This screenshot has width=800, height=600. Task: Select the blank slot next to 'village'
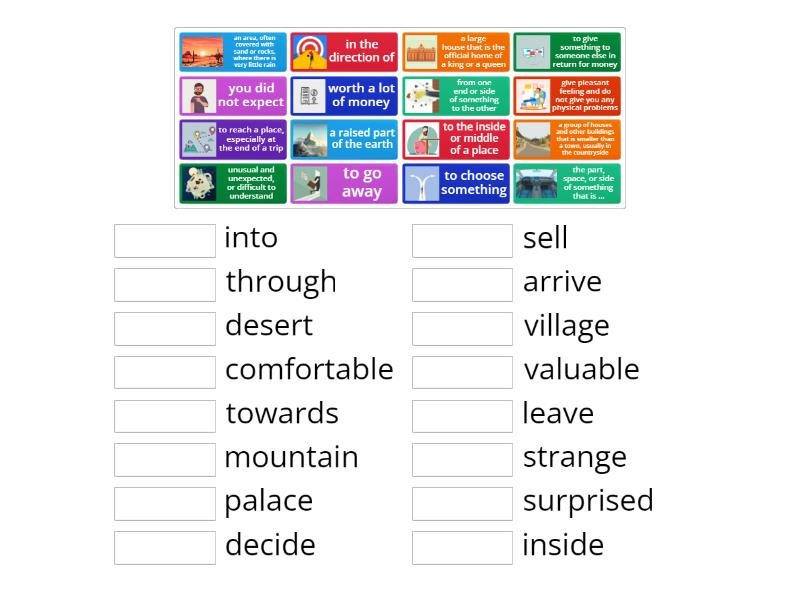pos(462,329)
